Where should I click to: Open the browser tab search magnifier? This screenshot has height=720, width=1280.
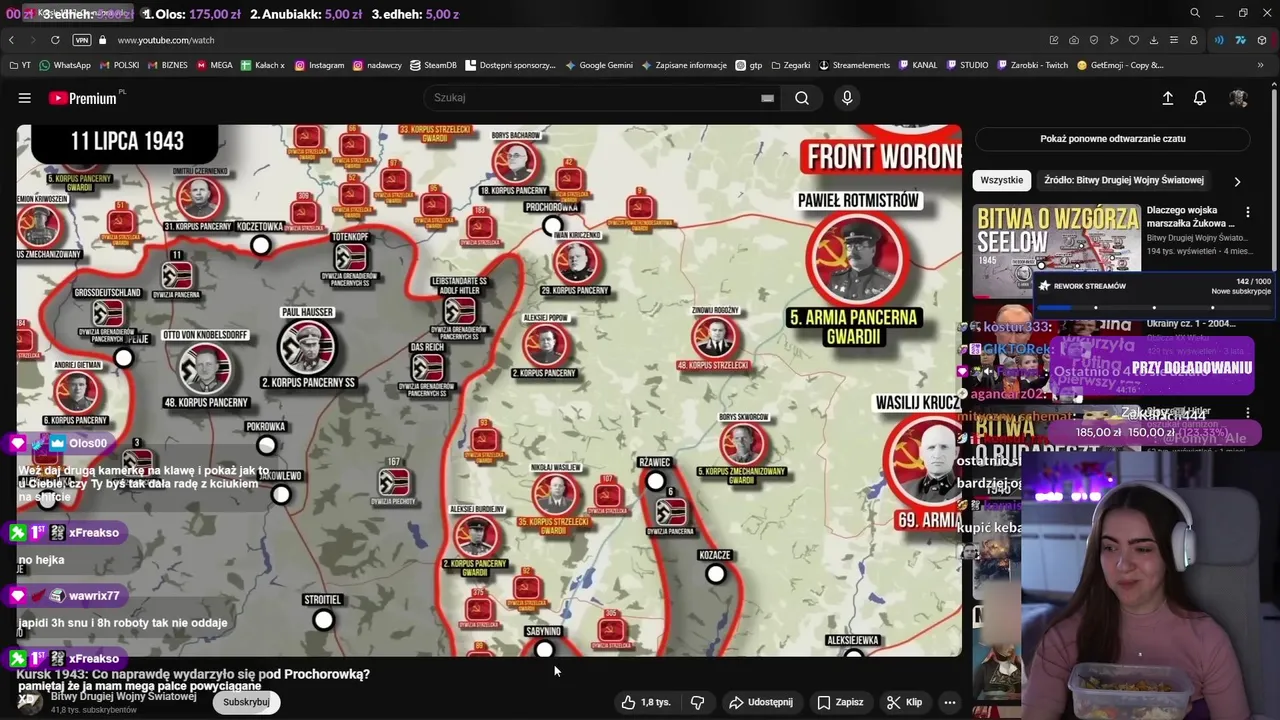coord(1195,13)
